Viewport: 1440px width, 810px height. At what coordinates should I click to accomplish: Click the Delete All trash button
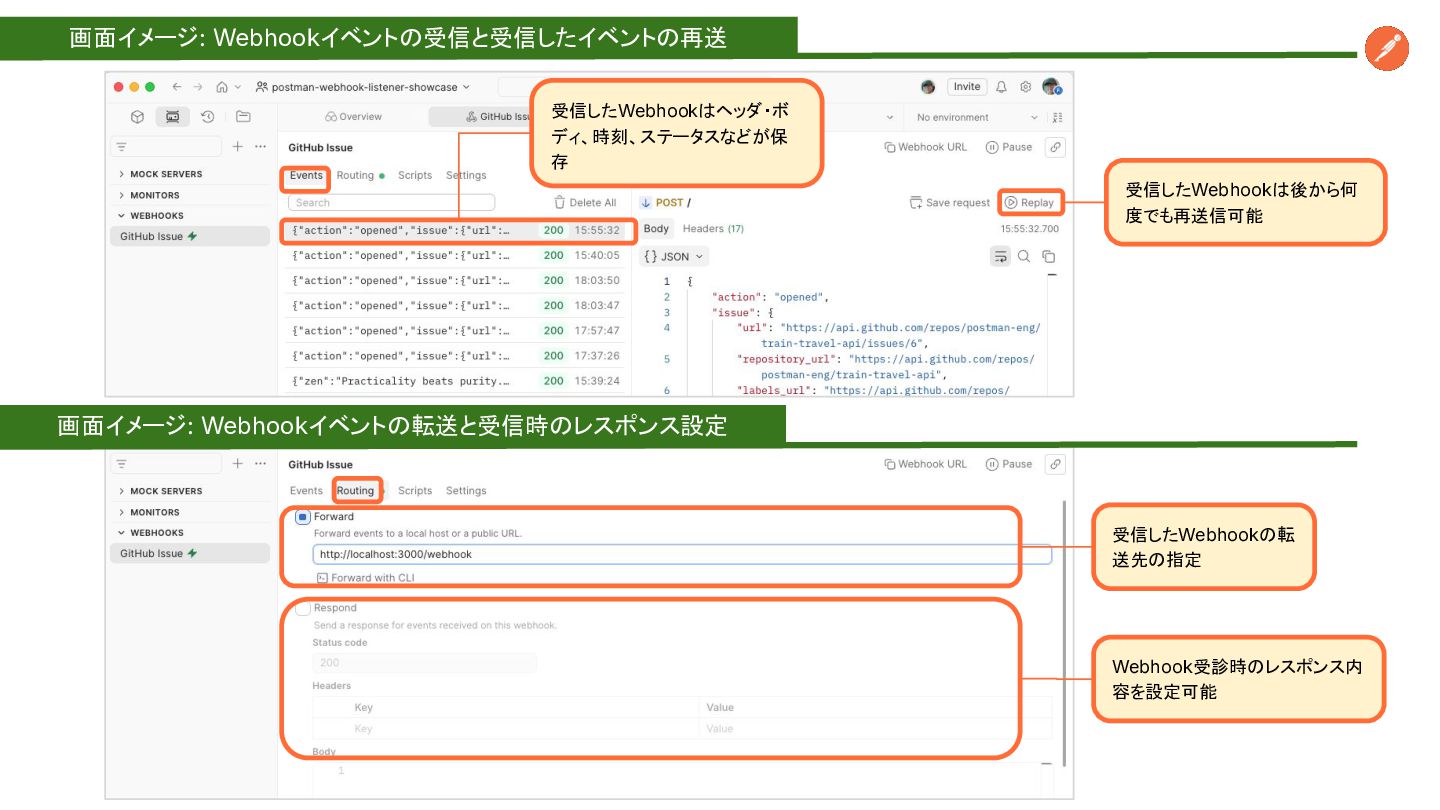point(585,202)
